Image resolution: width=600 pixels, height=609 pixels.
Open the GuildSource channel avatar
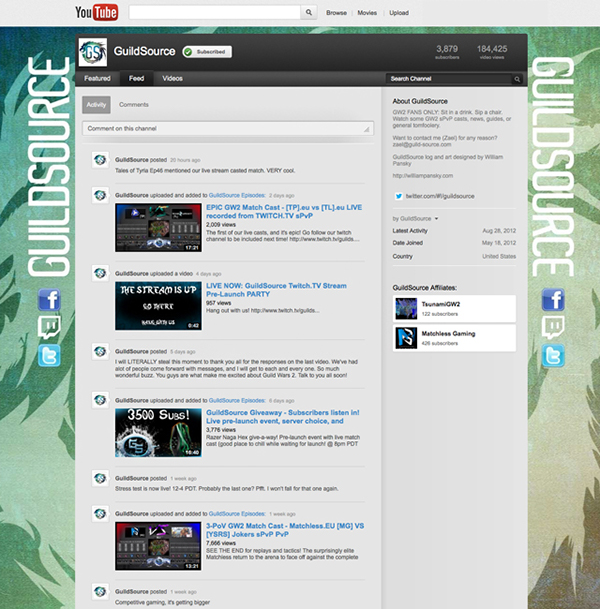pyautogui.click(x=92, y=52)
